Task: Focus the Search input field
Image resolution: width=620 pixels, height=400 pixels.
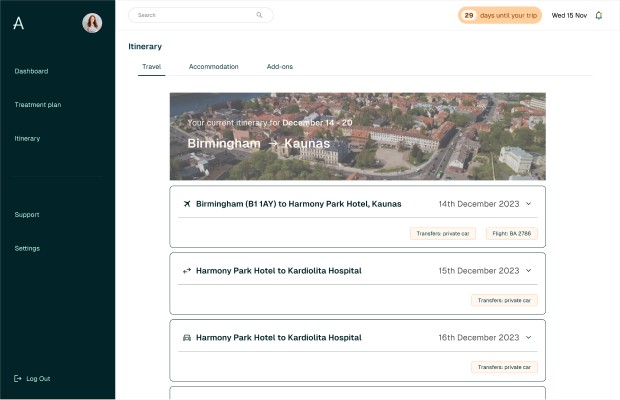Action: pyautogui.click(x=201, y=15)
